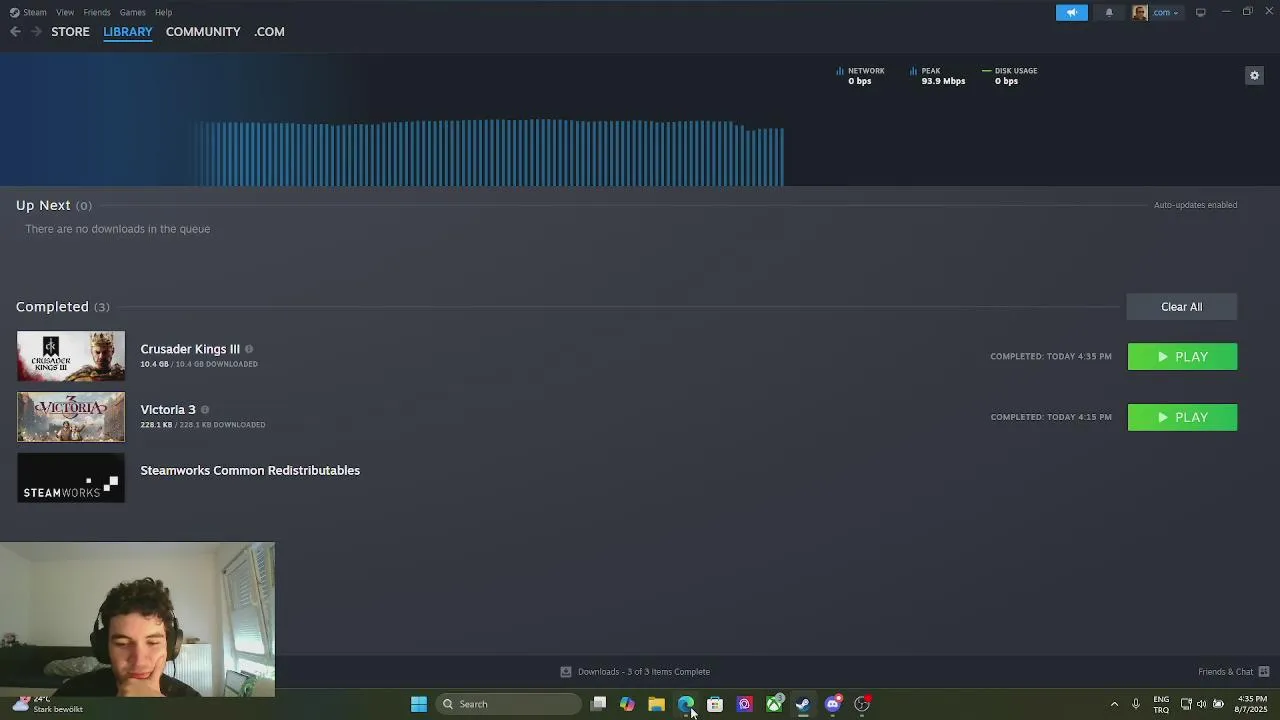Open Steamworks Common Redistributables thumbnail

(x=71, y=478)
